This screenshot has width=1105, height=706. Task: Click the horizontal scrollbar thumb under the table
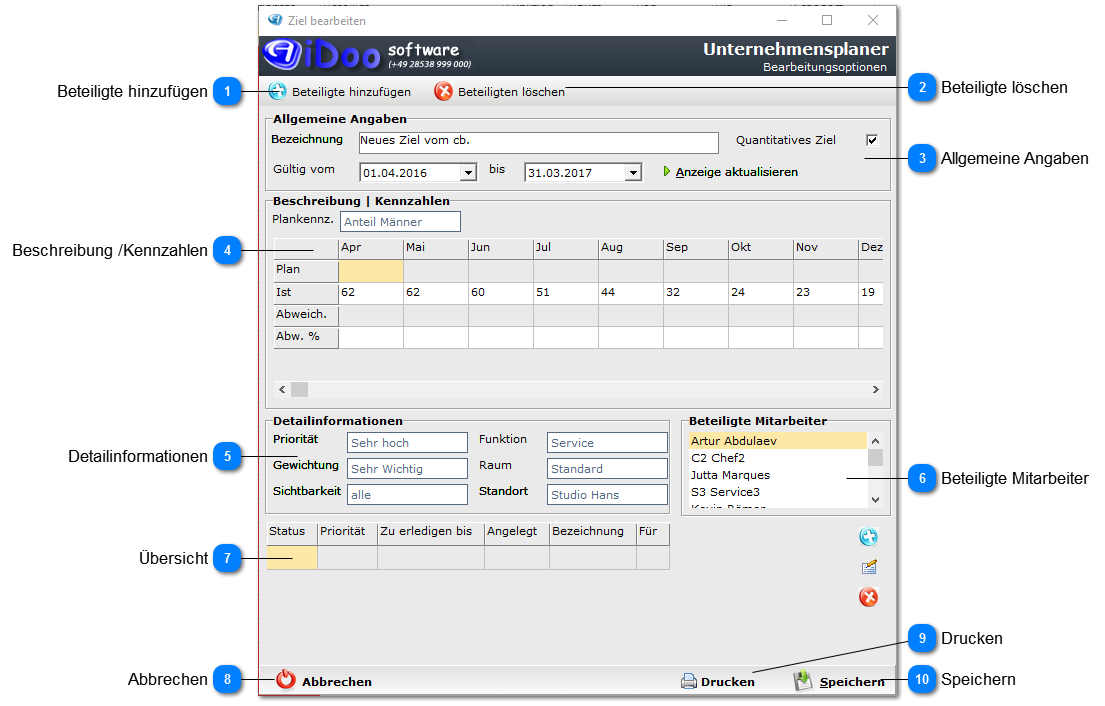[300, 389]
